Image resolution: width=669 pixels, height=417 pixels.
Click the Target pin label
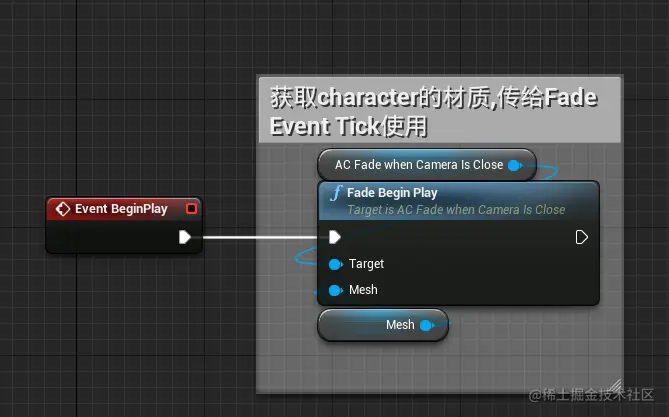(x=366, y=264)
